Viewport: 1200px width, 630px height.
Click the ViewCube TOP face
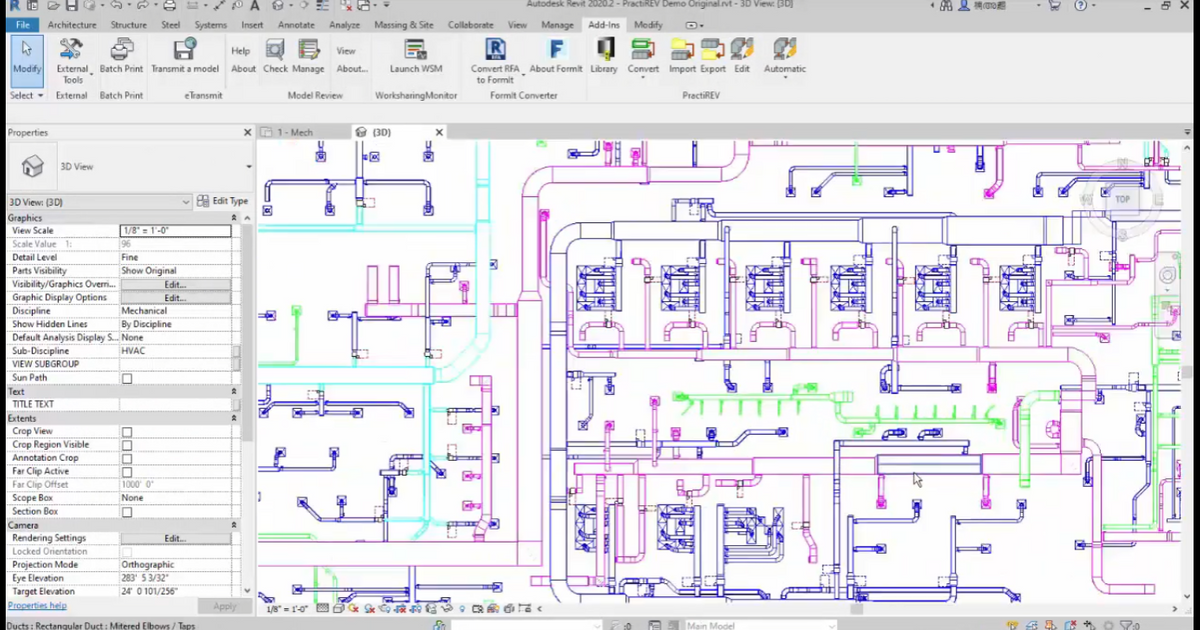coord(1123,199)
